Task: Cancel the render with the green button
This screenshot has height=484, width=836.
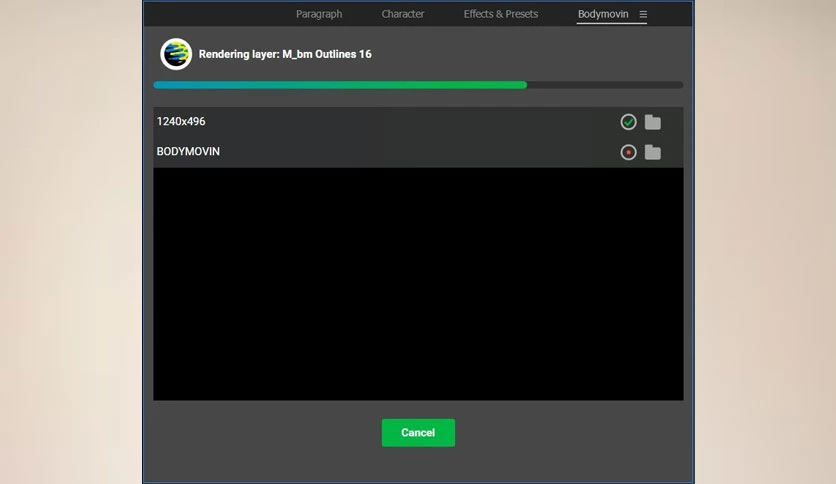Action: click(418, 433)
